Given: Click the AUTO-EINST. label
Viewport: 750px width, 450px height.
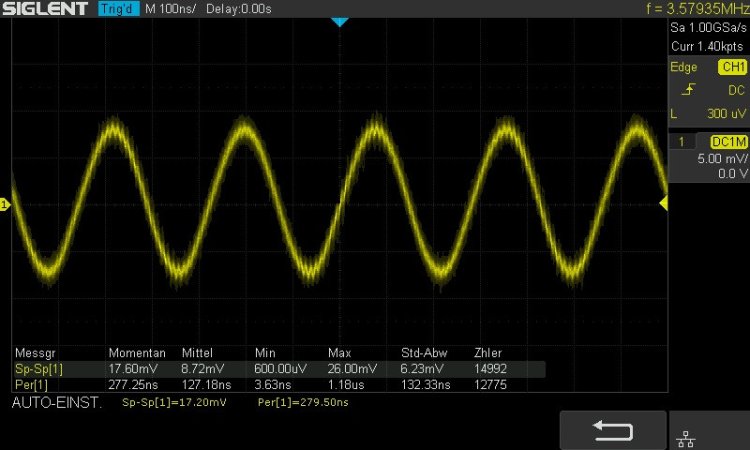Looking at the screenshot, I should coord(56,402).
